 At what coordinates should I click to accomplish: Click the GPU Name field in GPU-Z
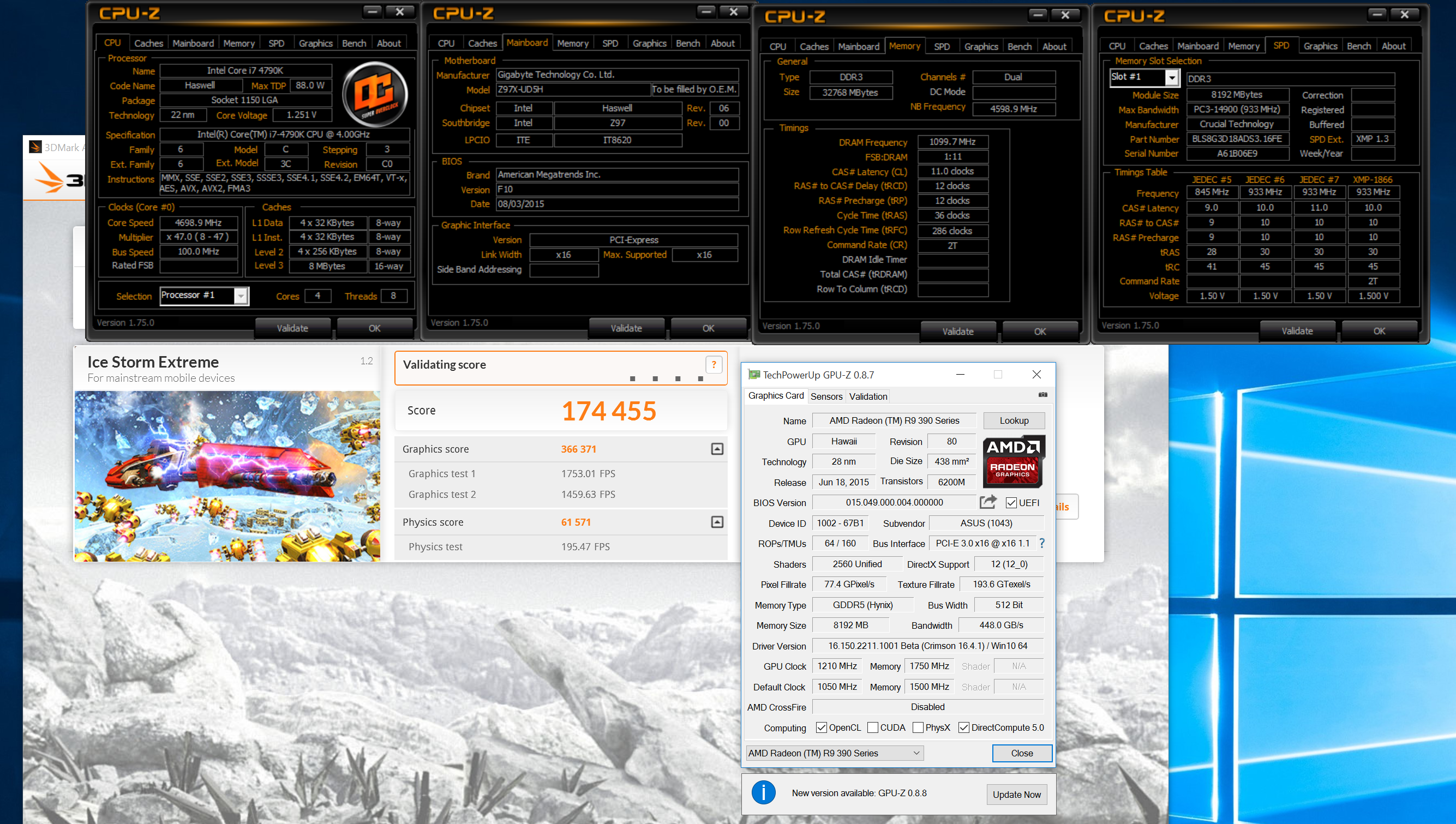coord(894,420)
